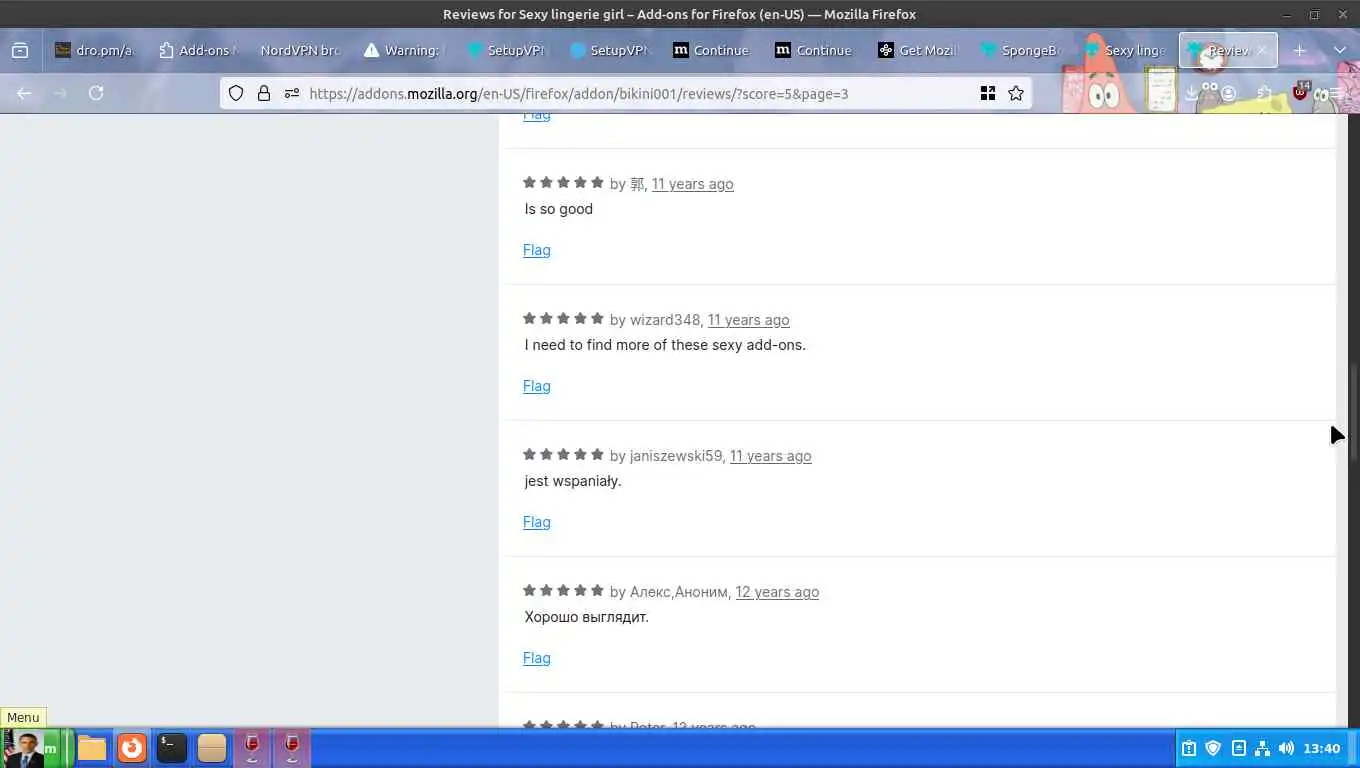Image resolution: width=1360 pixels, height=768 pixels.
Task: Switch to the Get Mozilla tab
Action: click(916, 50)
